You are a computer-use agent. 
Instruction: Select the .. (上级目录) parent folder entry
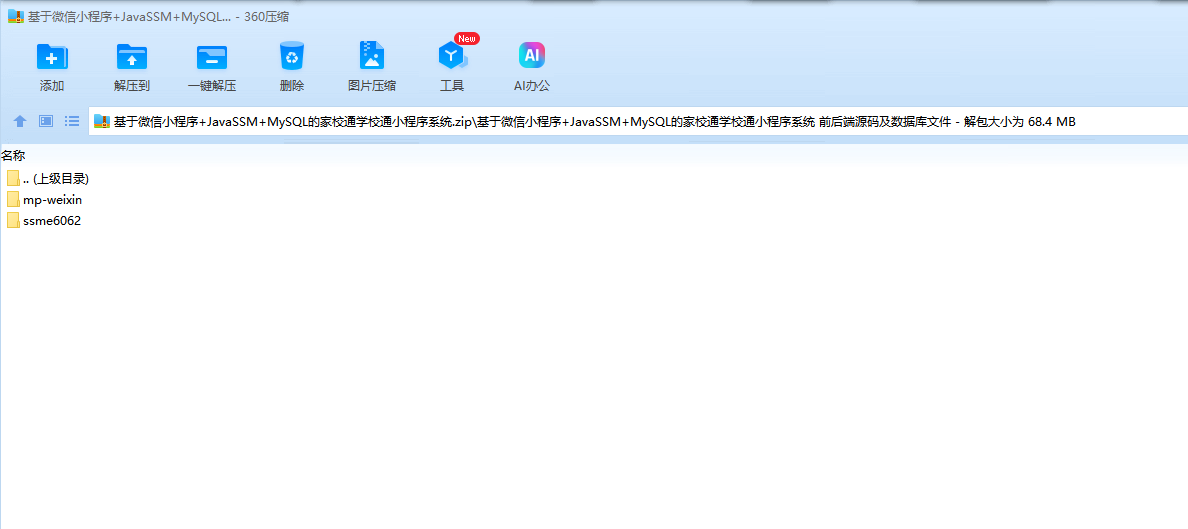[48, 179]
